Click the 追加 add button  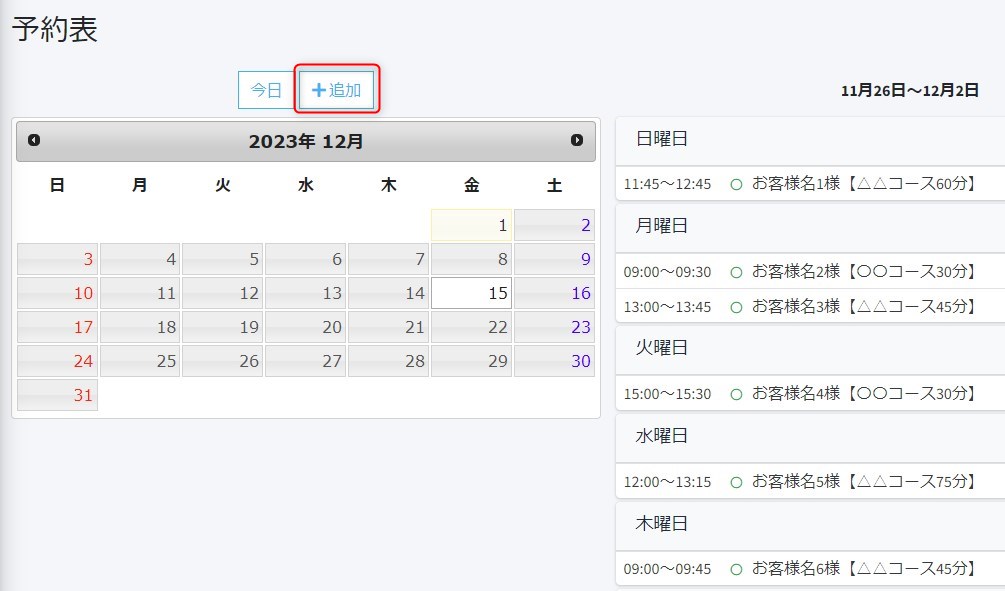tap(336, 90)
